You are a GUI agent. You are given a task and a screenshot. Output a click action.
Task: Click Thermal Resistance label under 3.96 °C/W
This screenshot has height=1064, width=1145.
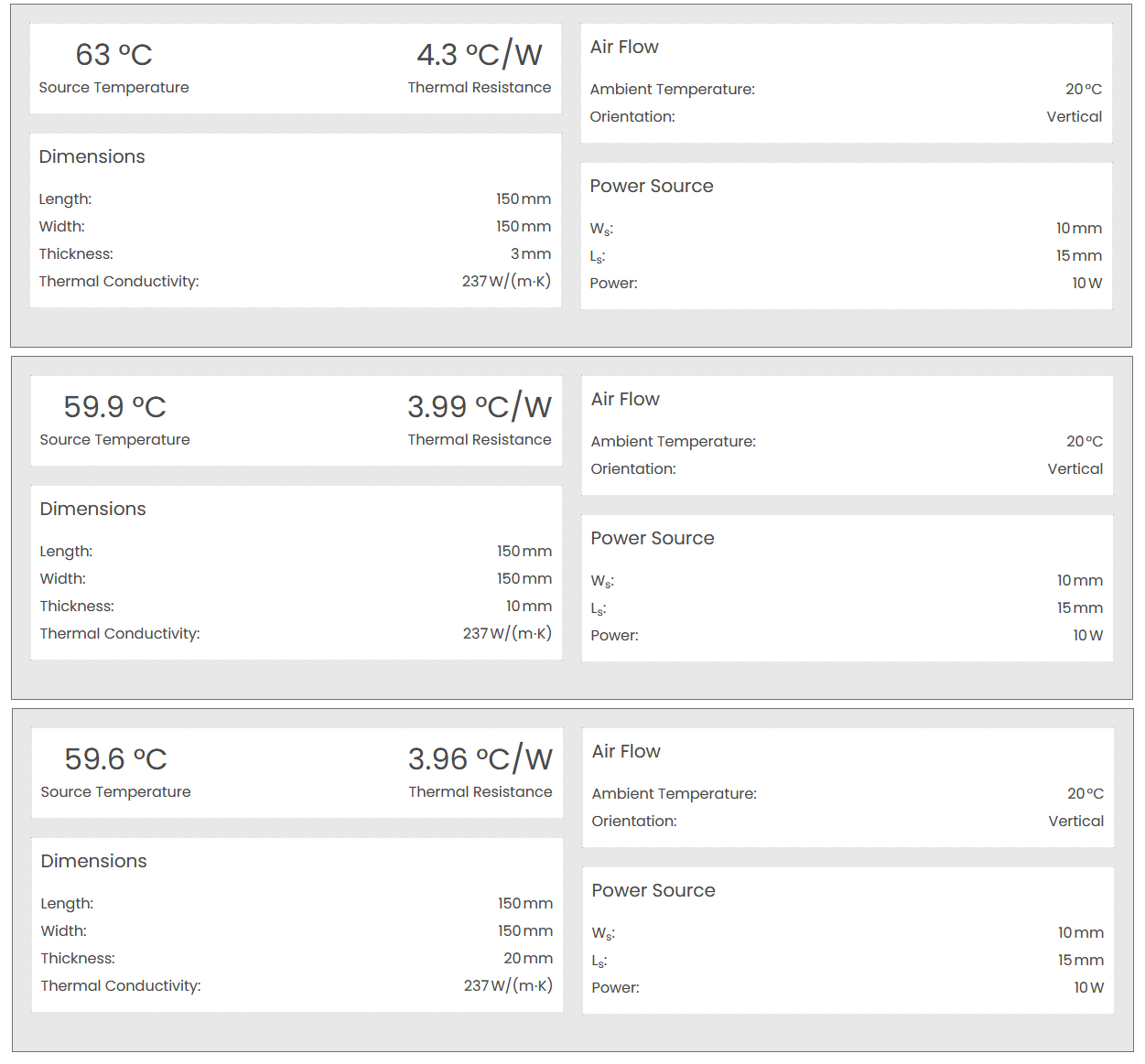tap(480, 792)
